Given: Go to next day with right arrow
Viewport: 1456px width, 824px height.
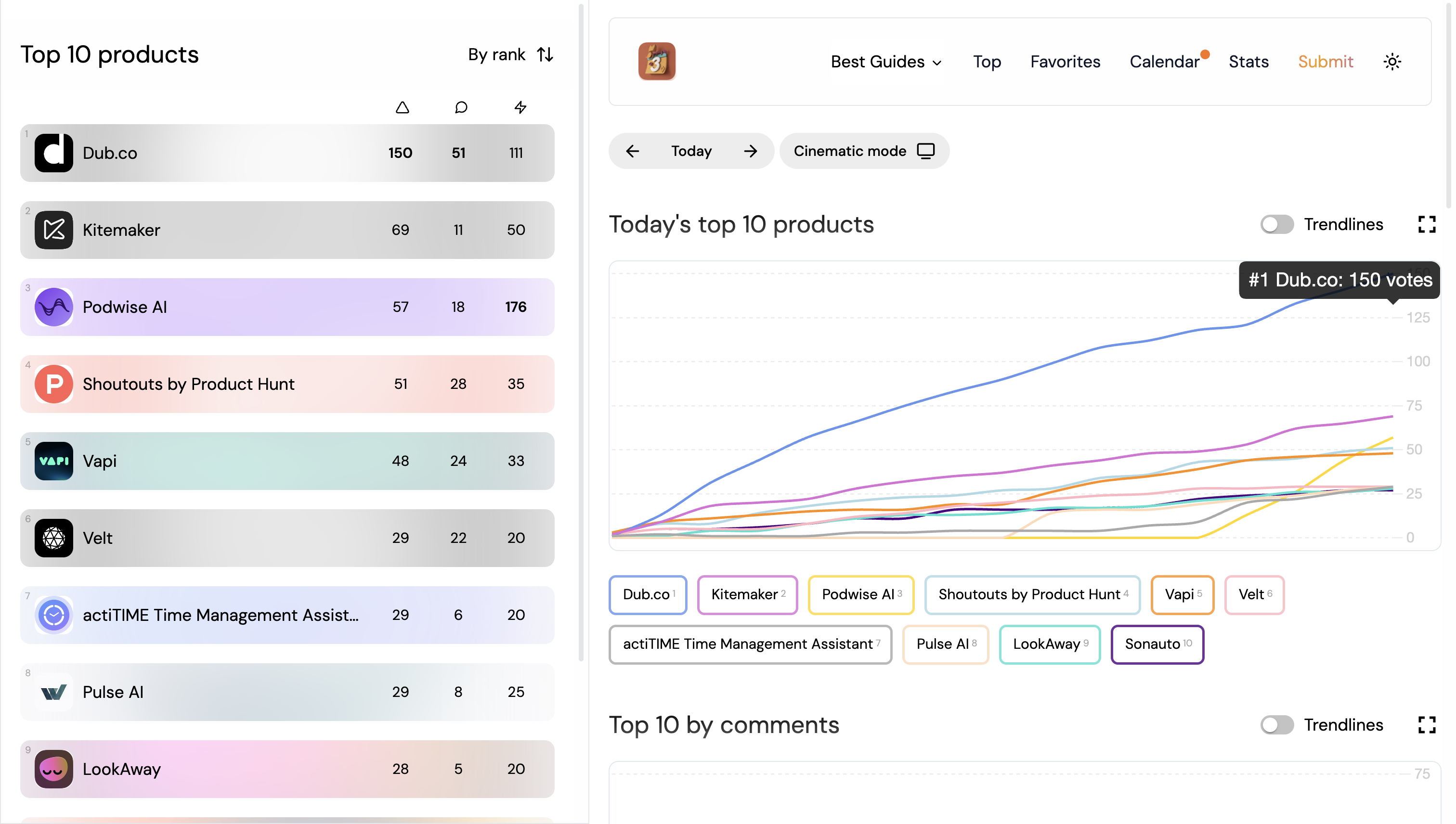Looking at the screenshot, I should (x=751, y=151).
